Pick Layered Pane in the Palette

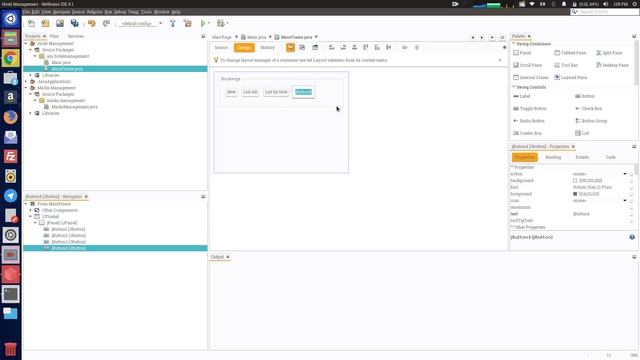coord(571,77)
